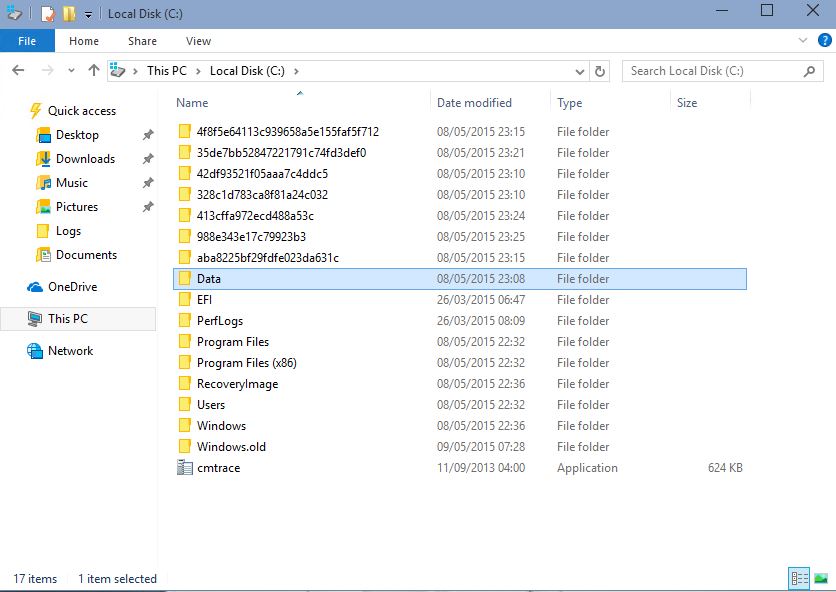Viewport: 836px width, 592px height.
Task: Navigate up one level with Up arrow
Action: tap(94, 71)
